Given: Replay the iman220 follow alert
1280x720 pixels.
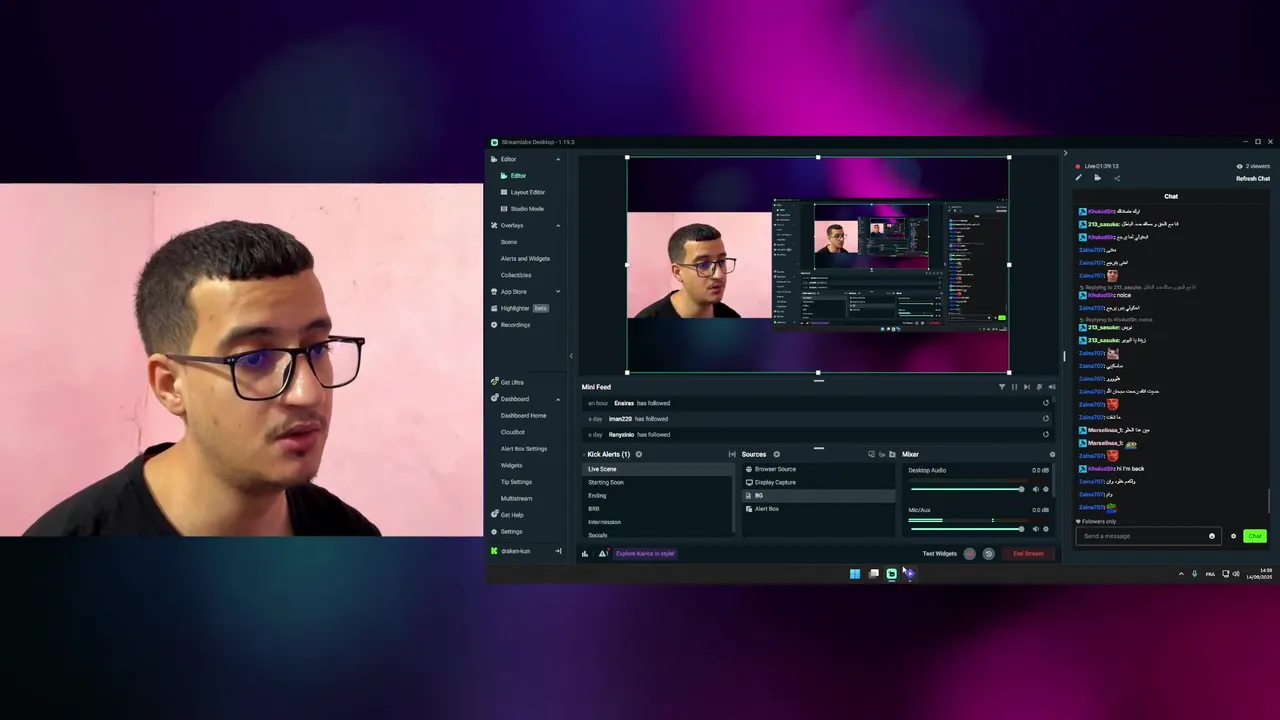Looking at the screenshot, I should point(1046,419).
